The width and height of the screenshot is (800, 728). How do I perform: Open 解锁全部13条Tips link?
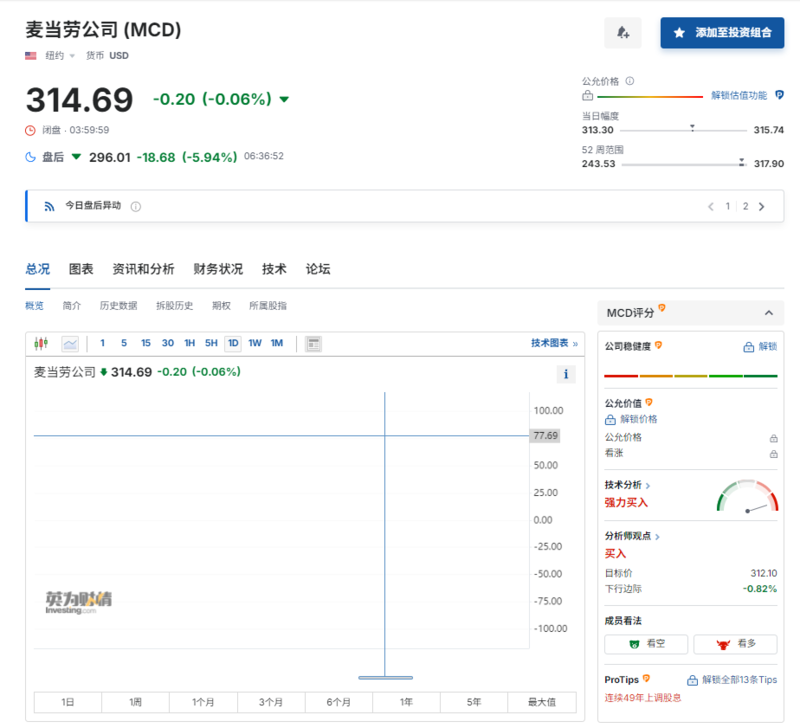click(732, 680)
